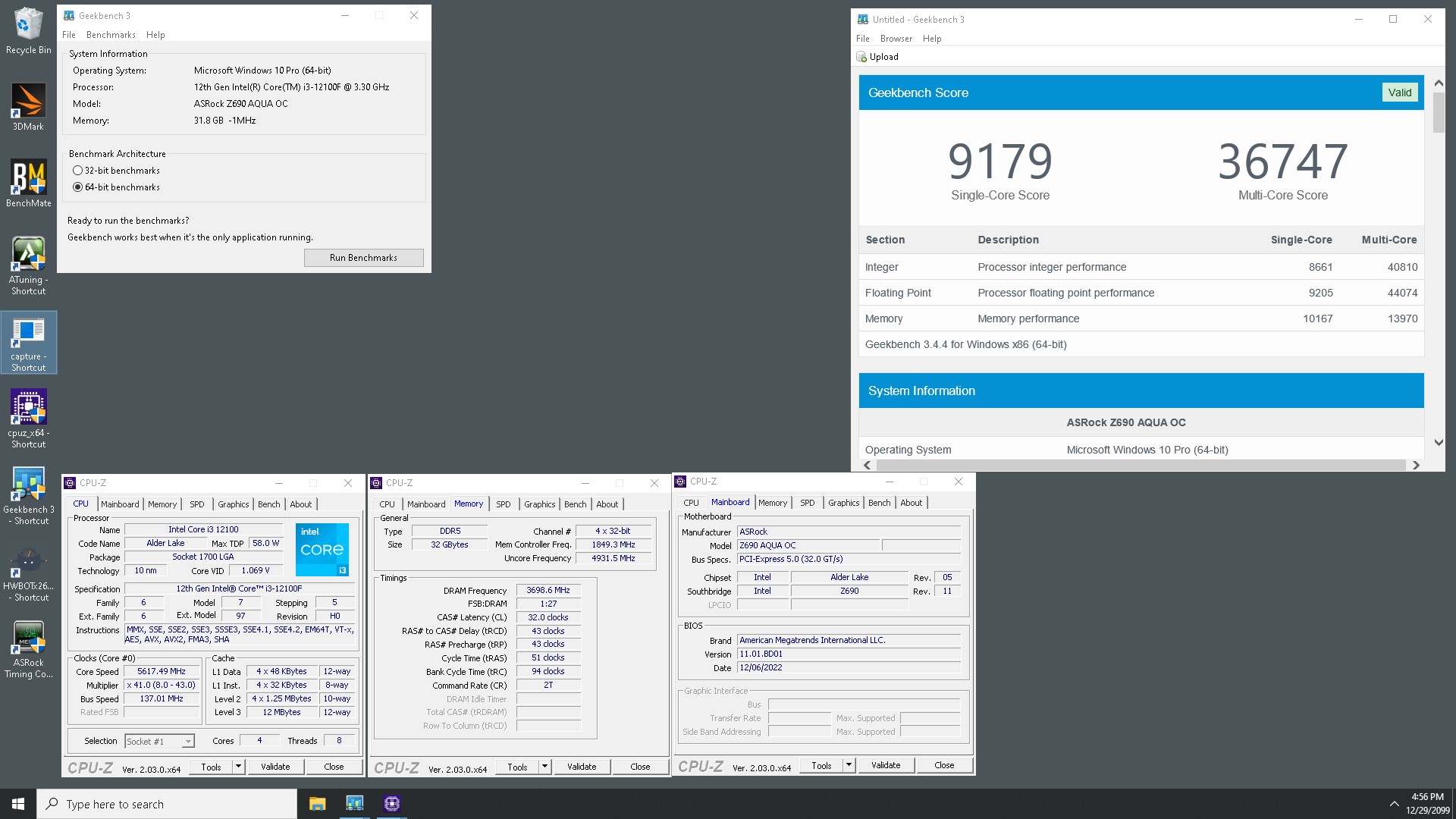Image resolution: width=1456 pixels, height=819 pixels.
Task: Open About tab in Mainboard CPU-Z window
Action: tap(912, 503)
